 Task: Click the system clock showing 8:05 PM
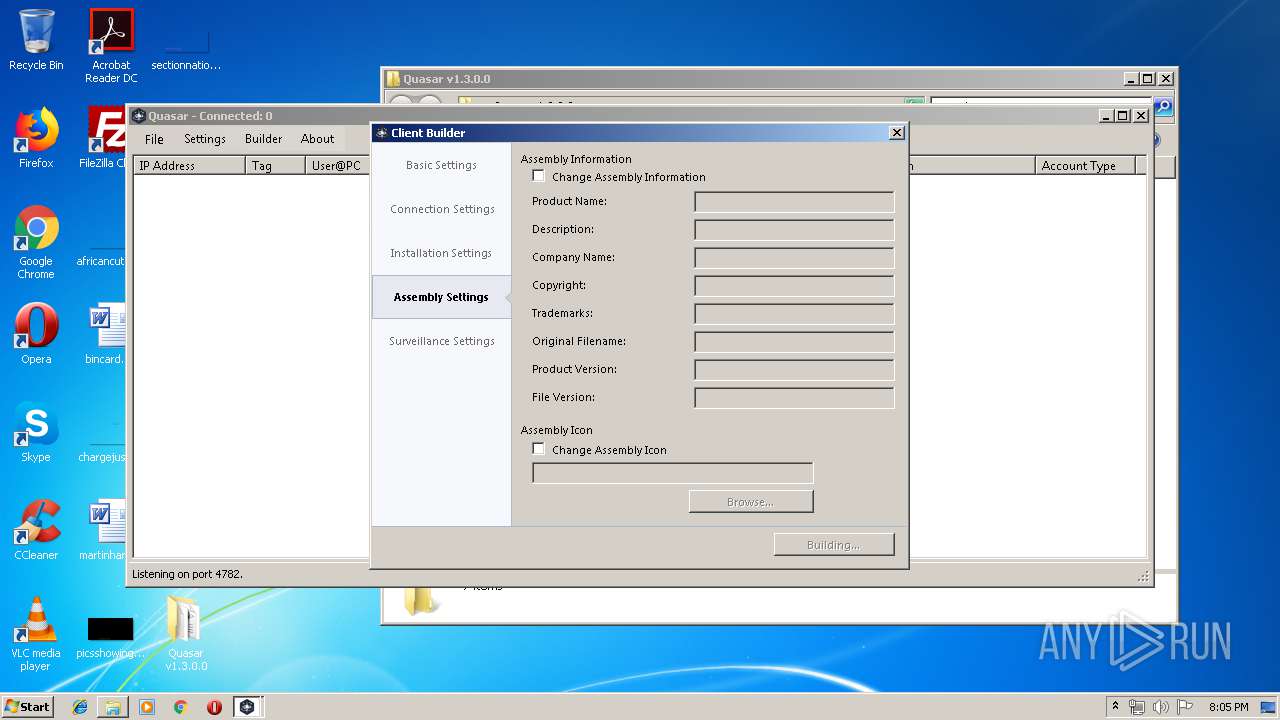click(x=1229, y=707)
